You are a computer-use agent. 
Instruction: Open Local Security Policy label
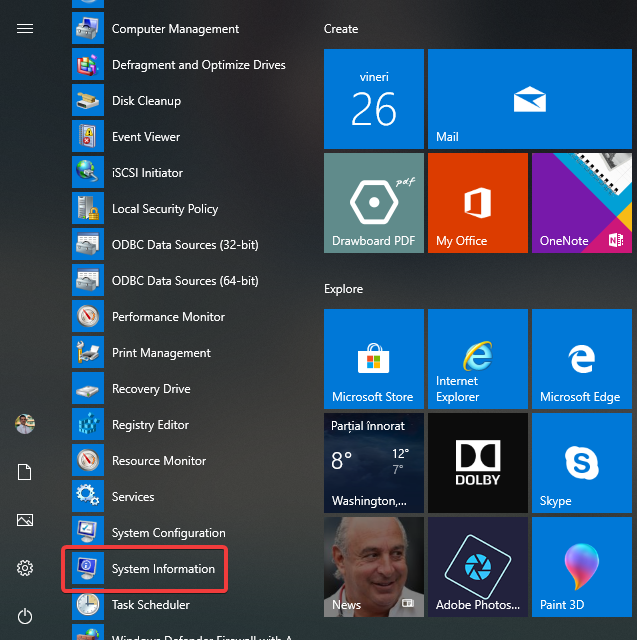point(165,209)
